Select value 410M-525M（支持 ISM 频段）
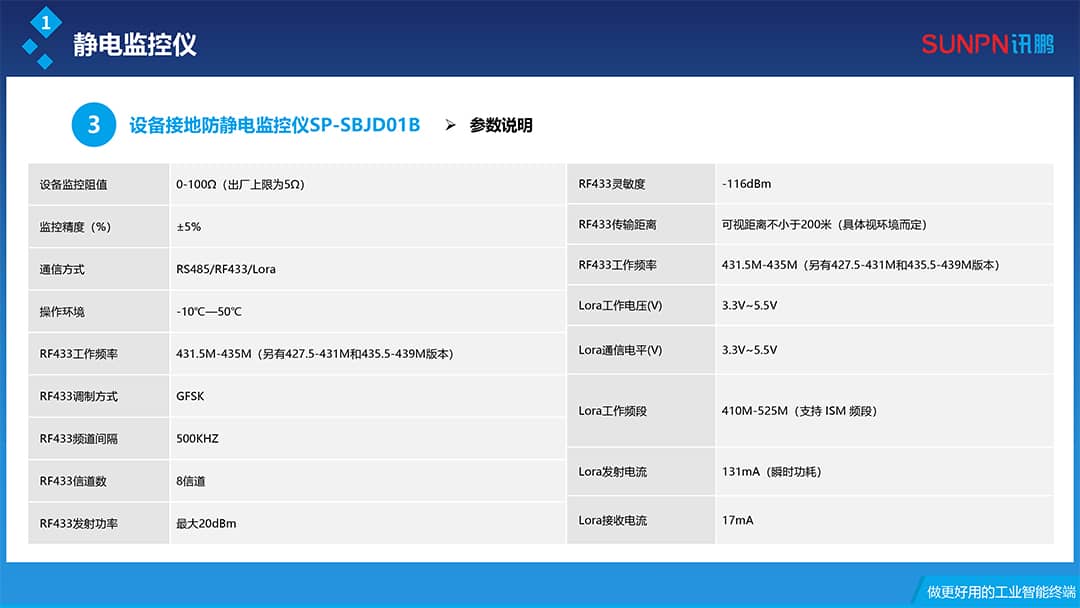The image size is (1080, 608). 799,411
